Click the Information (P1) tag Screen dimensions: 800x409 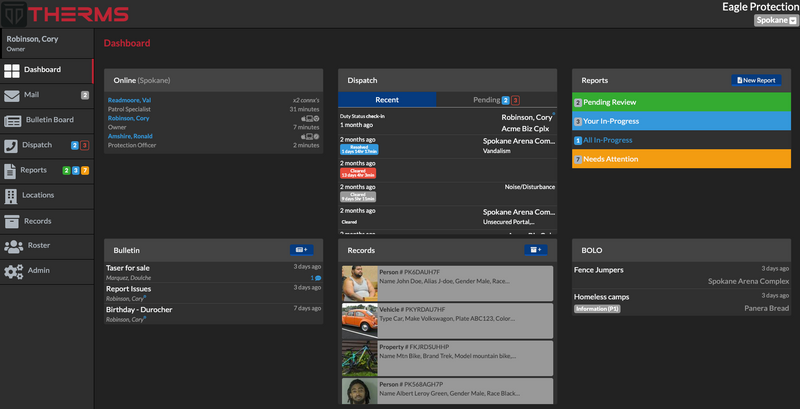597,309
